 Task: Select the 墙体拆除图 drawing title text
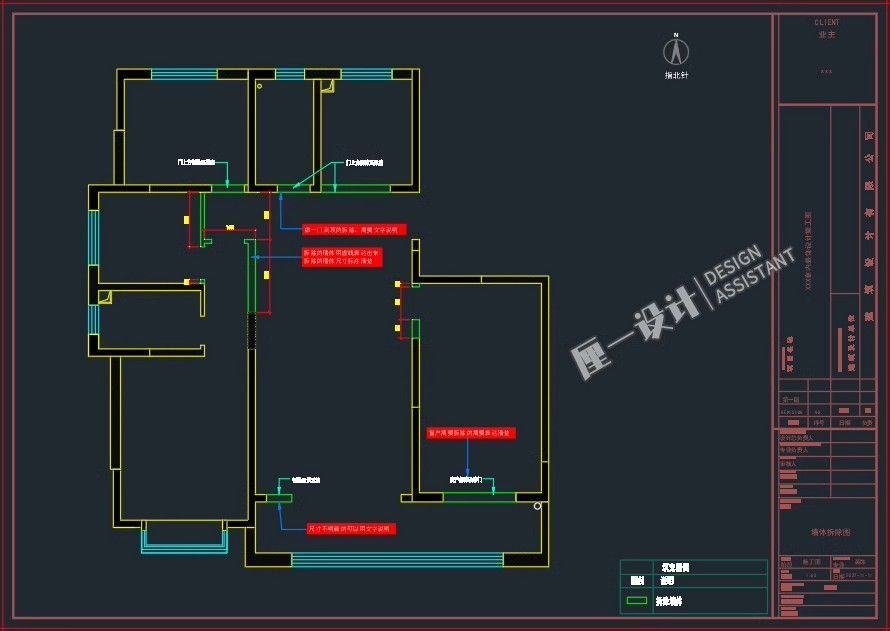click(x=830, y=533)
